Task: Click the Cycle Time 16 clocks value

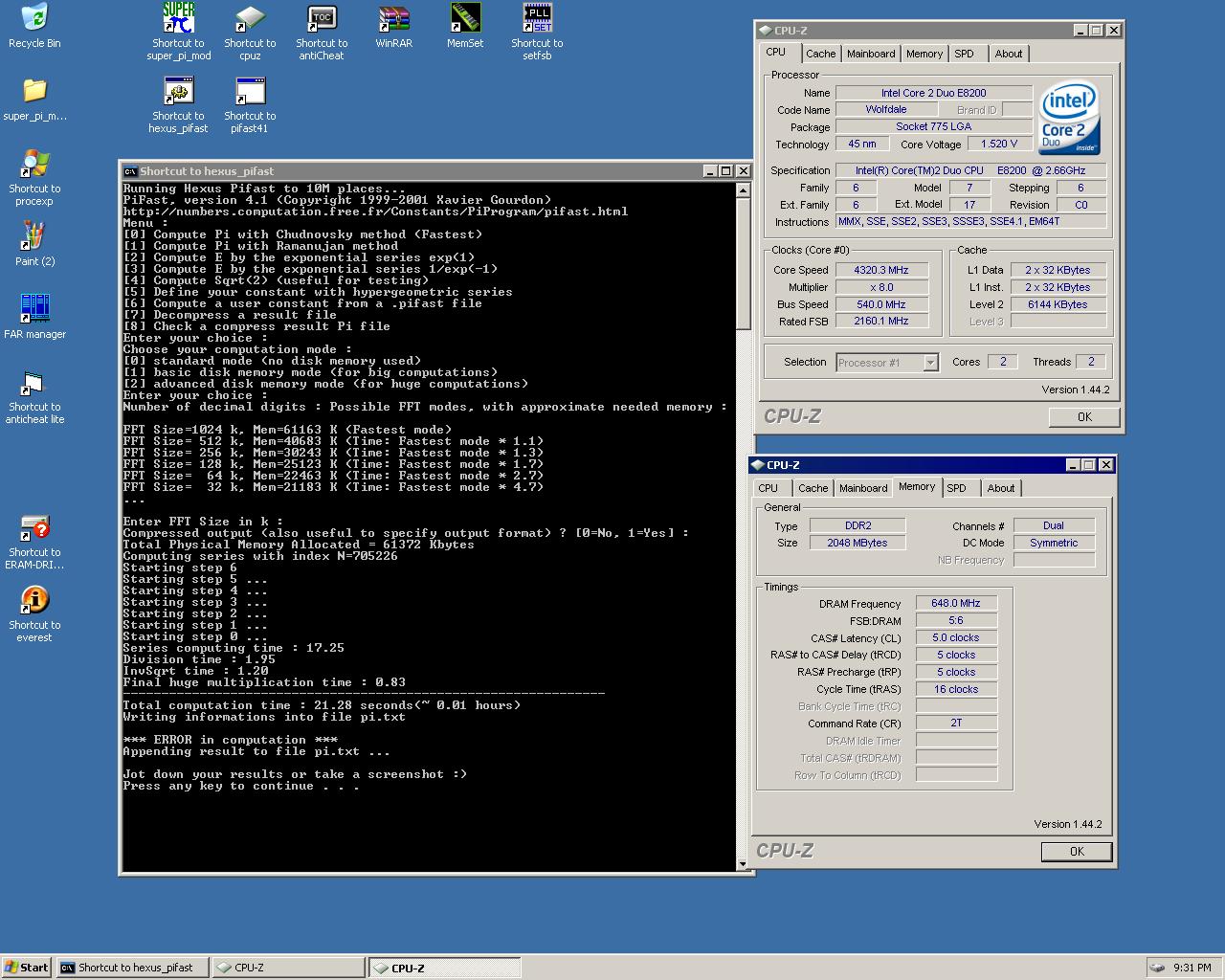Action: pos(956,689)
